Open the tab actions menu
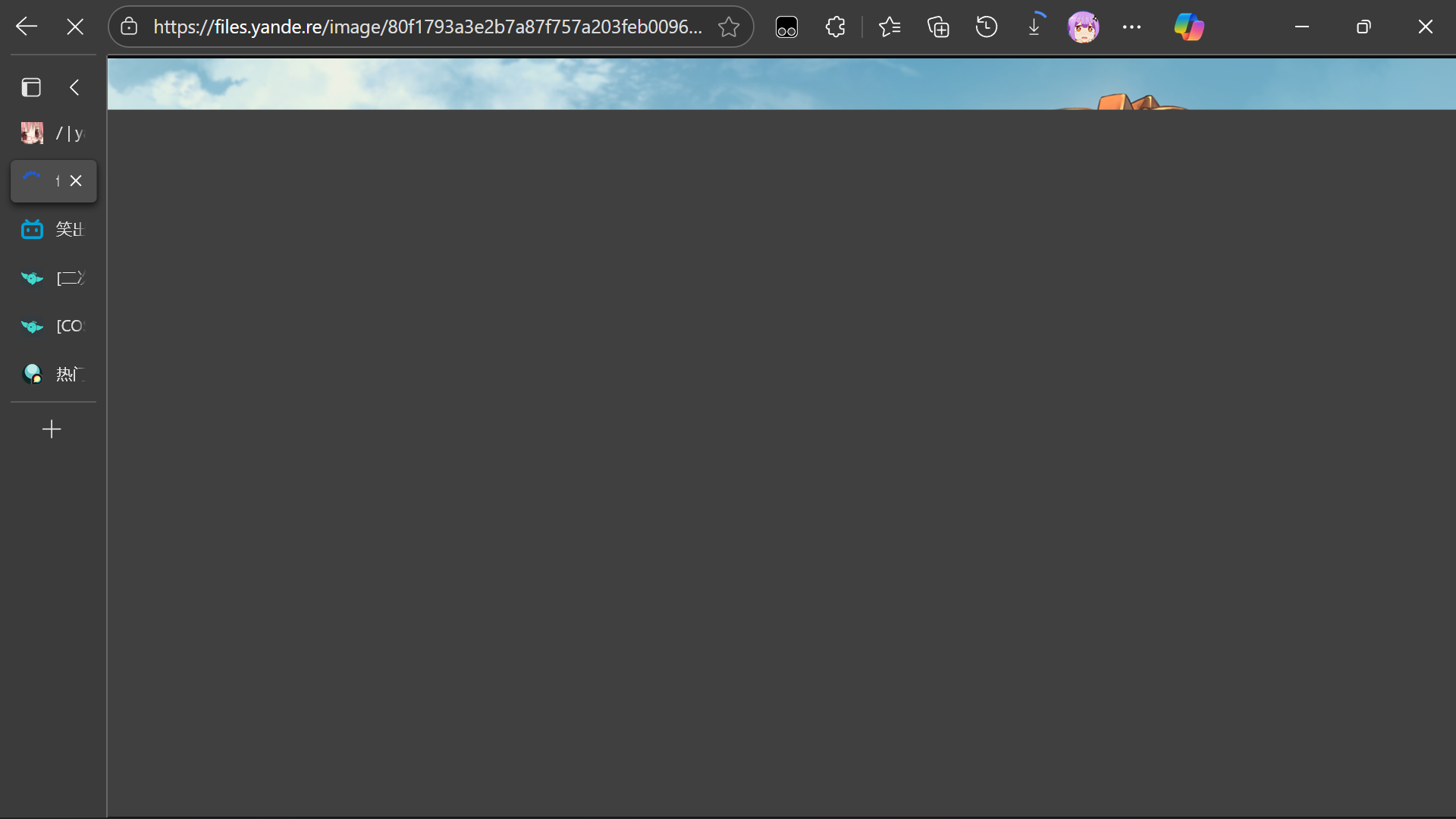 [x=31, y=87]
